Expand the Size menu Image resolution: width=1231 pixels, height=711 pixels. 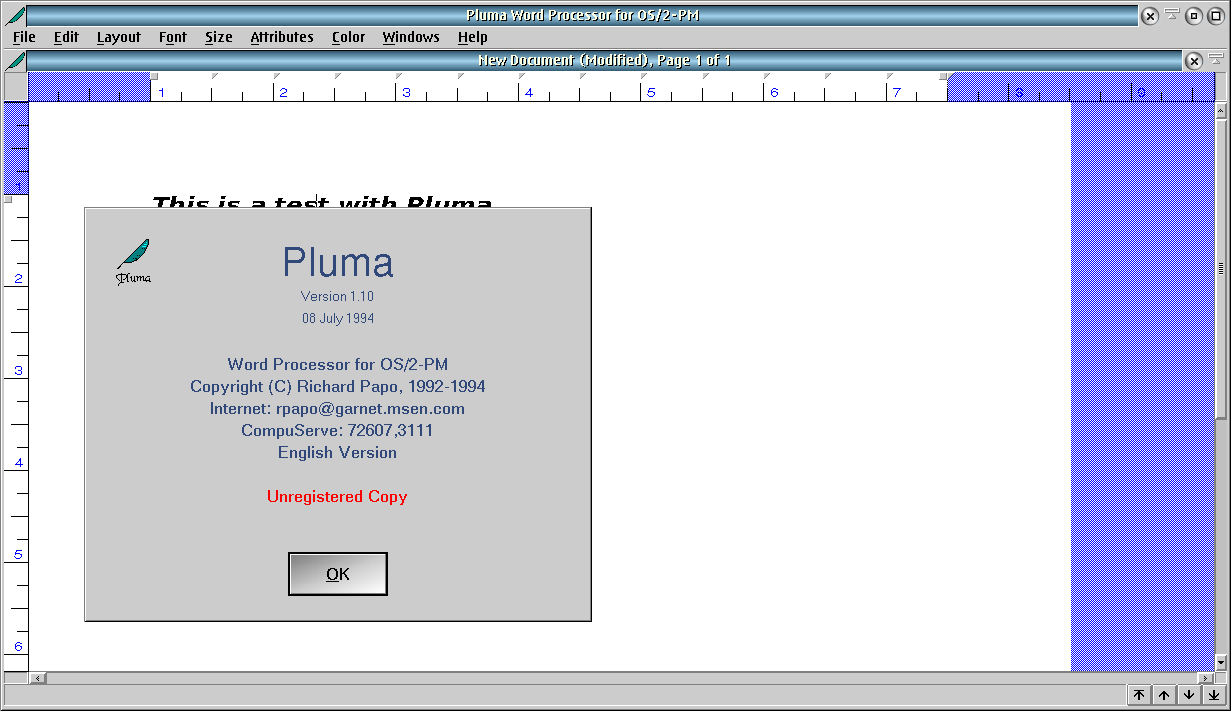(218, 37)
